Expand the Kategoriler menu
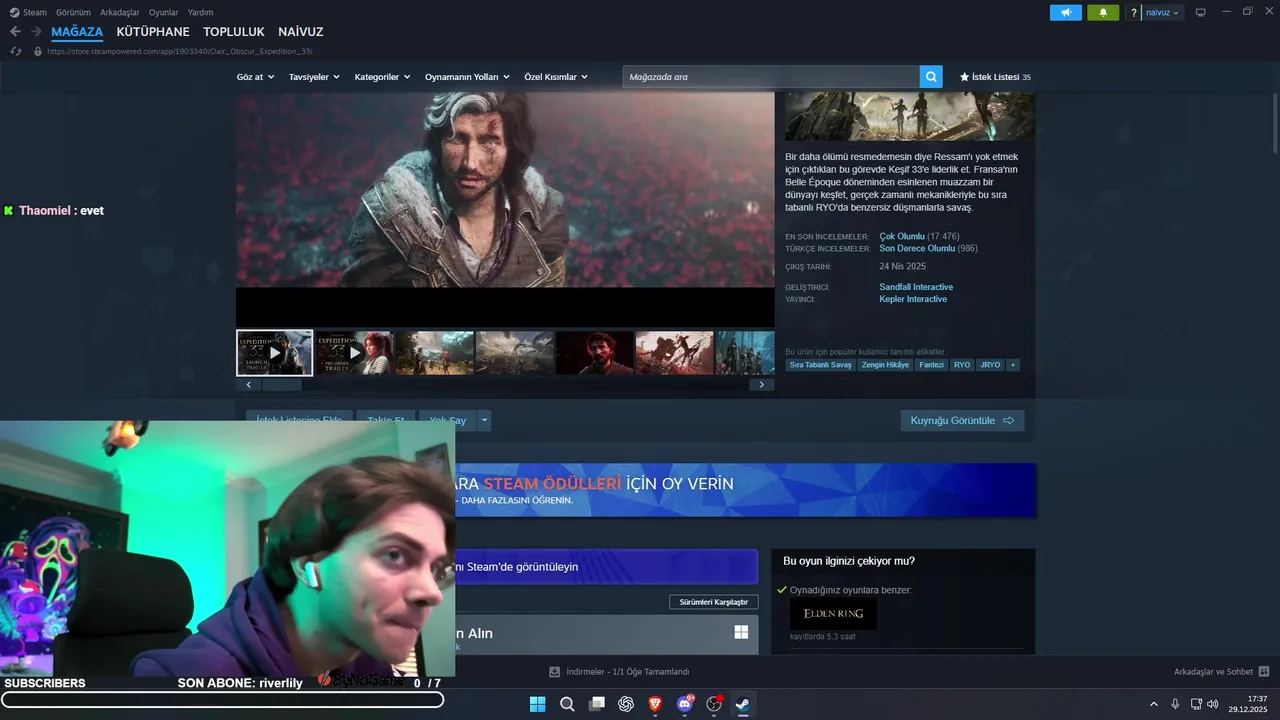 point(382,77)
